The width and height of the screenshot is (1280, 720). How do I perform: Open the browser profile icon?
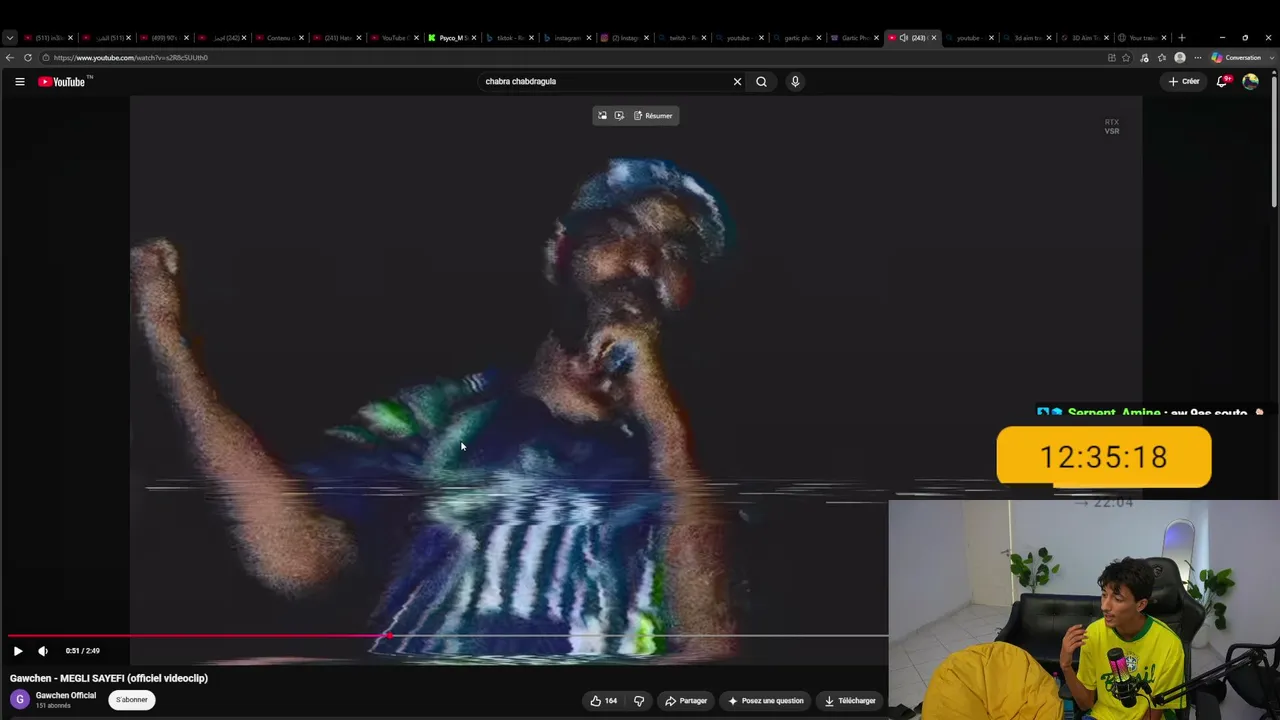click(x=1180, y=58)
